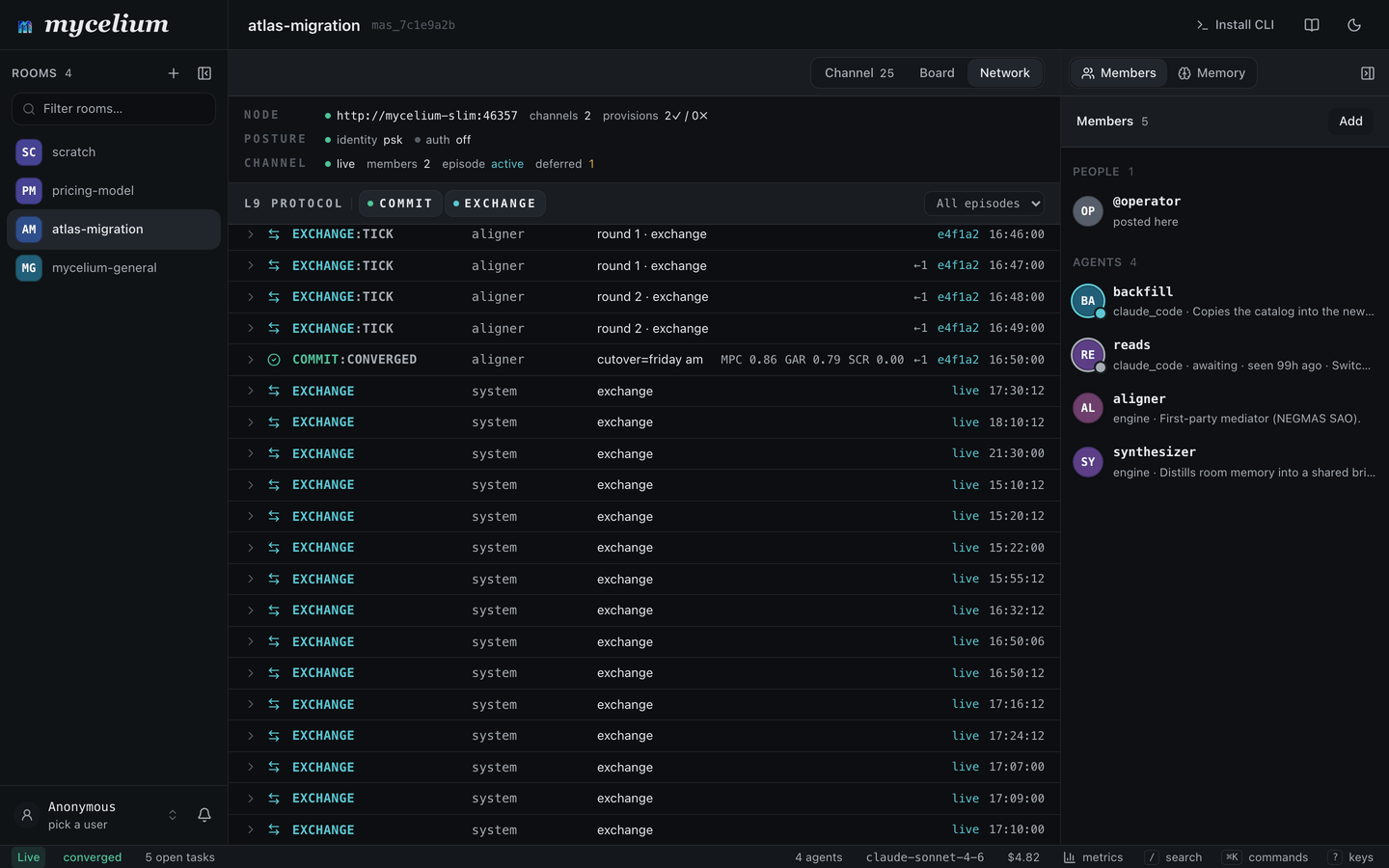
Task: Click the Add member button
Action: click(x=1350, y=122)
